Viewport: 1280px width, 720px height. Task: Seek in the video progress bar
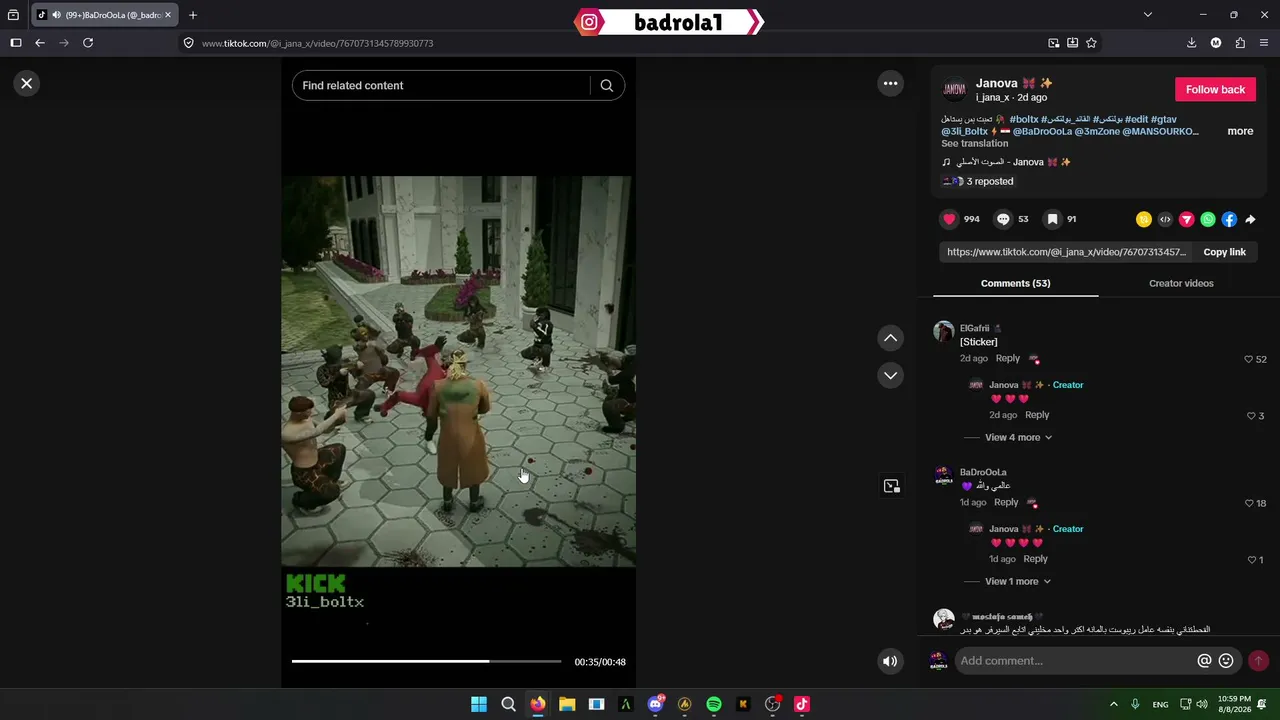click(x=427, y=661)
